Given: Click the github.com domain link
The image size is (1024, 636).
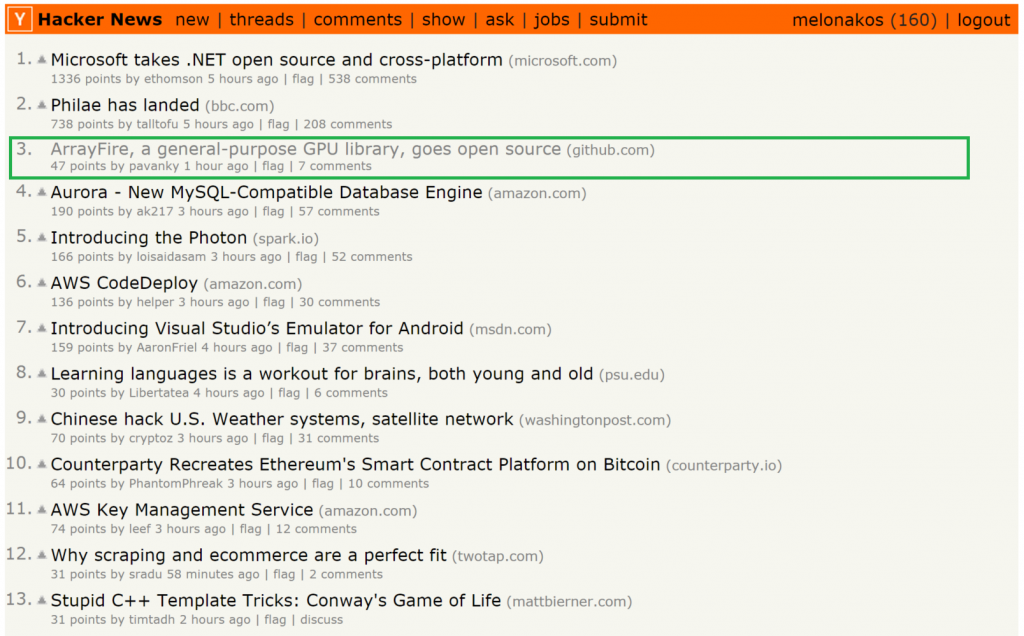Looking at the screenshot, I should tap(611, 150).
